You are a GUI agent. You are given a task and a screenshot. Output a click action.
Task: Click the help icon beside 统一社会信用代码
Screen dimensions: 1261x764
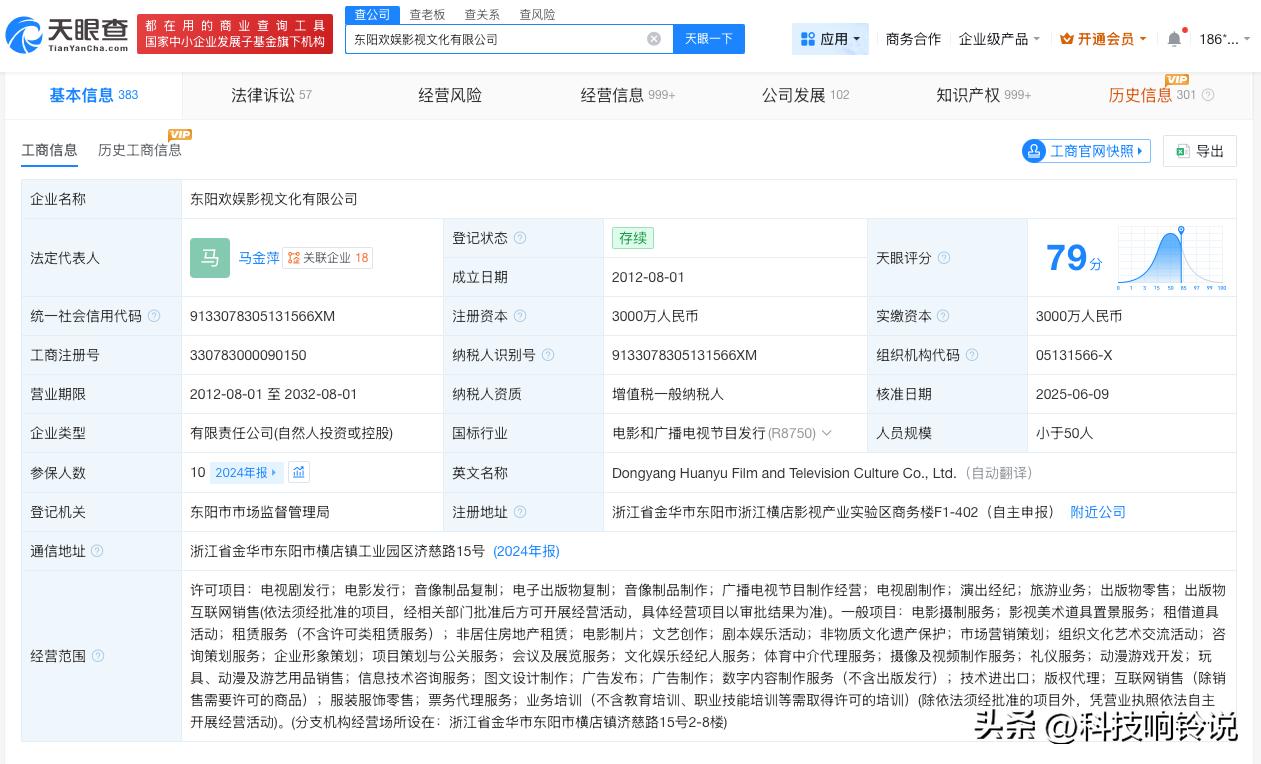pos(154,316)
